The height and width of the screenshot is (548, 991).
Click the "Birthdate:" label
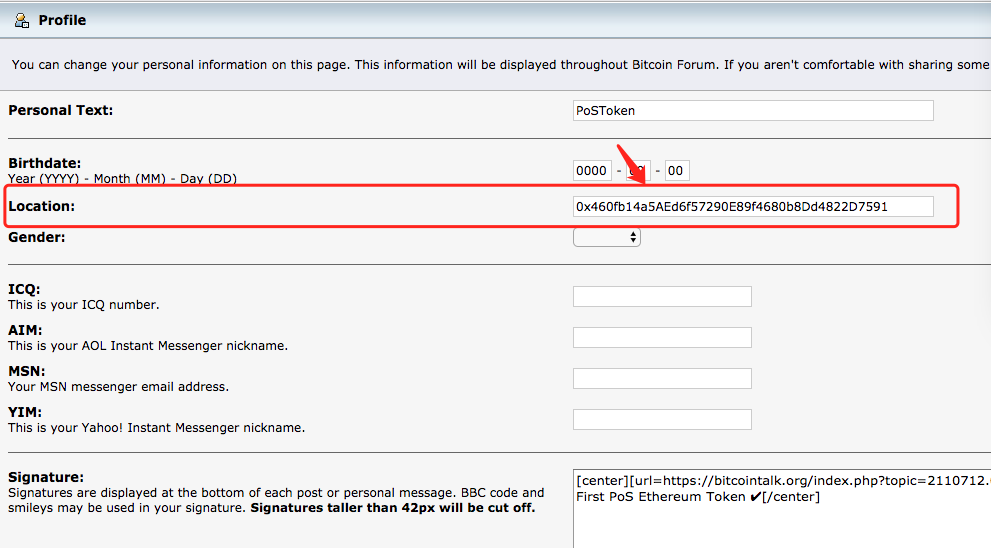tap(45, 163)
